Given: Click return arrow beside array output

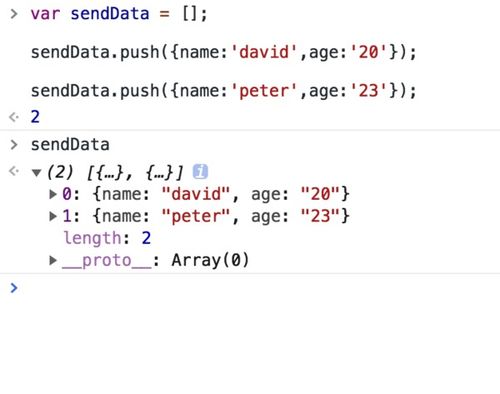Looking at the screenshot, I should 14,171.
